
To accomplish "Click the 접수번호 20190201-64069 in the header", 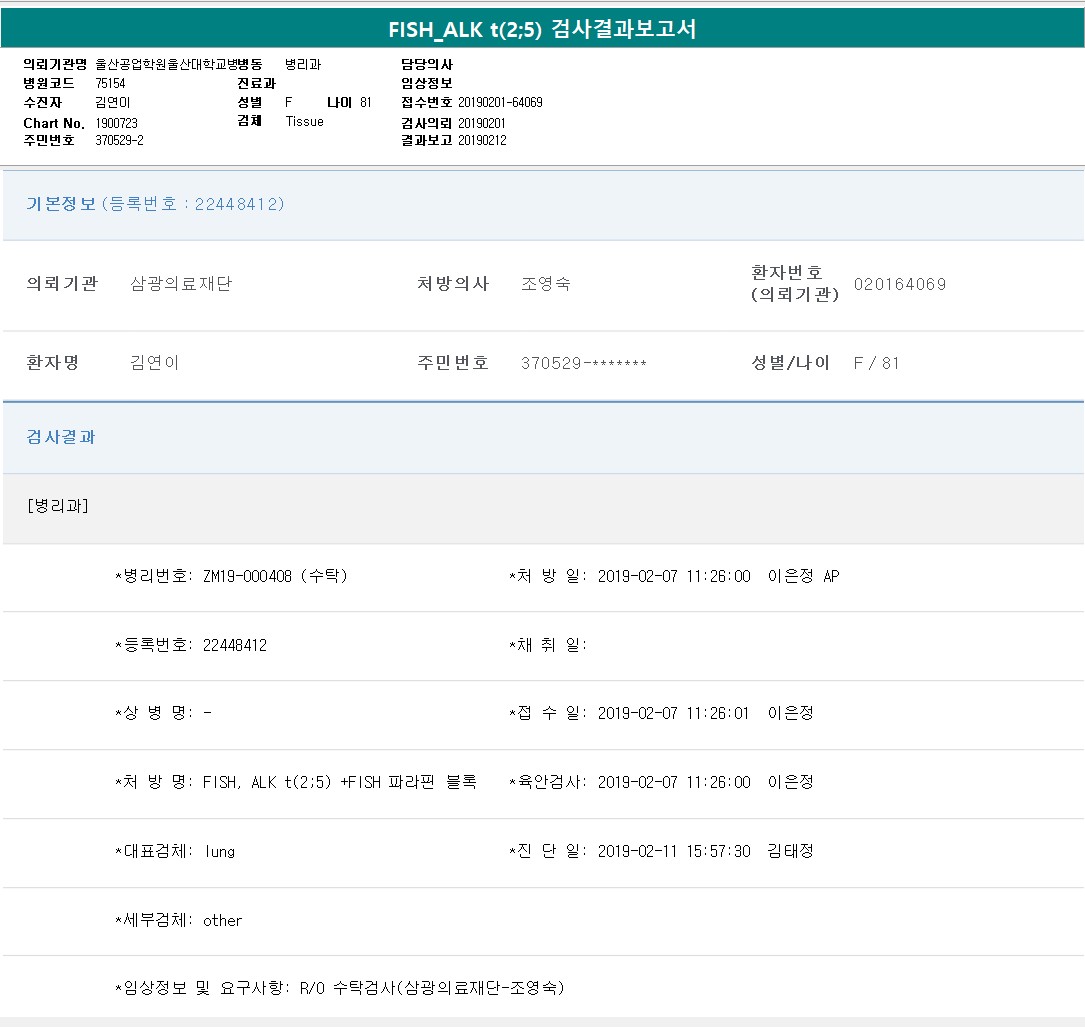I will click(500, 103).
